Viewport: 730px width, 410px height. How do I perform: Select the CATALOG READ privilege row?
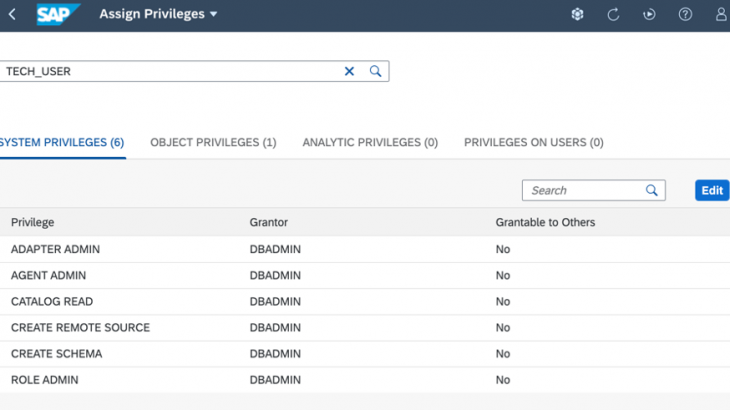coord(52,302)
